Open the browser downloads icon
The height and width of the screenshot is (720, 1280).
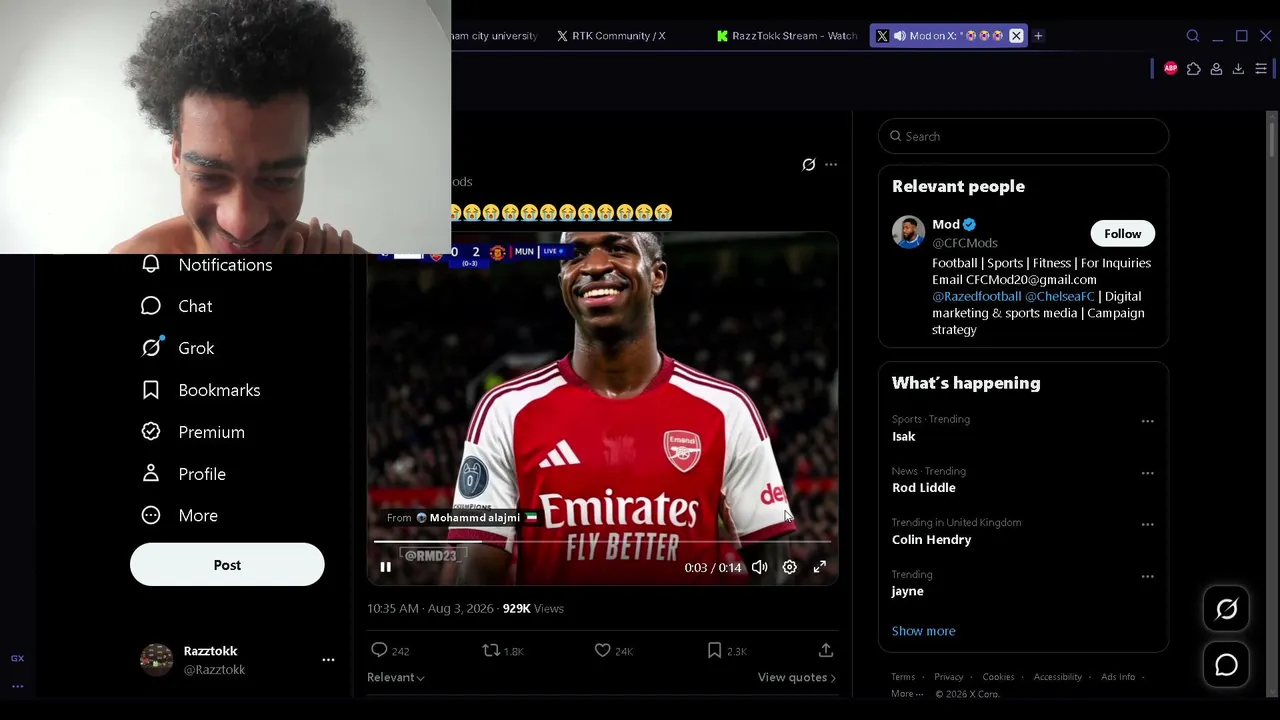pos(1238,69)
